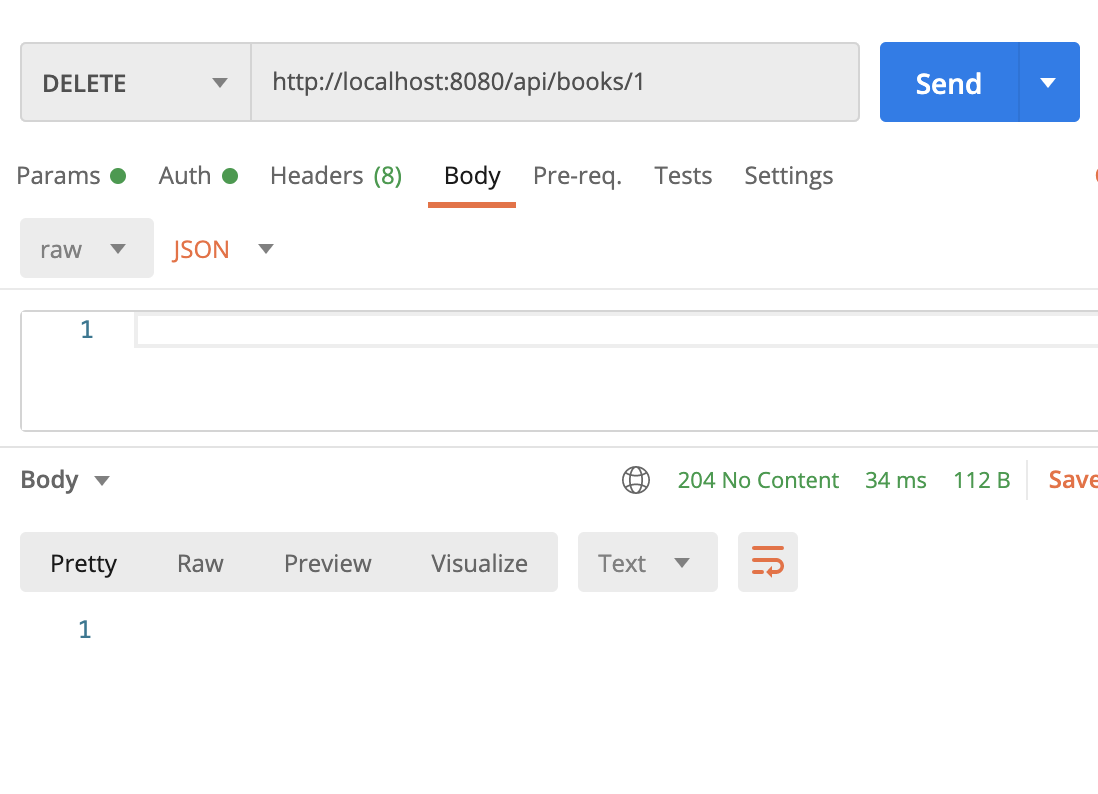Select the Visualize response view
The height and width of the screenshot is (794, 1098).
480,563
